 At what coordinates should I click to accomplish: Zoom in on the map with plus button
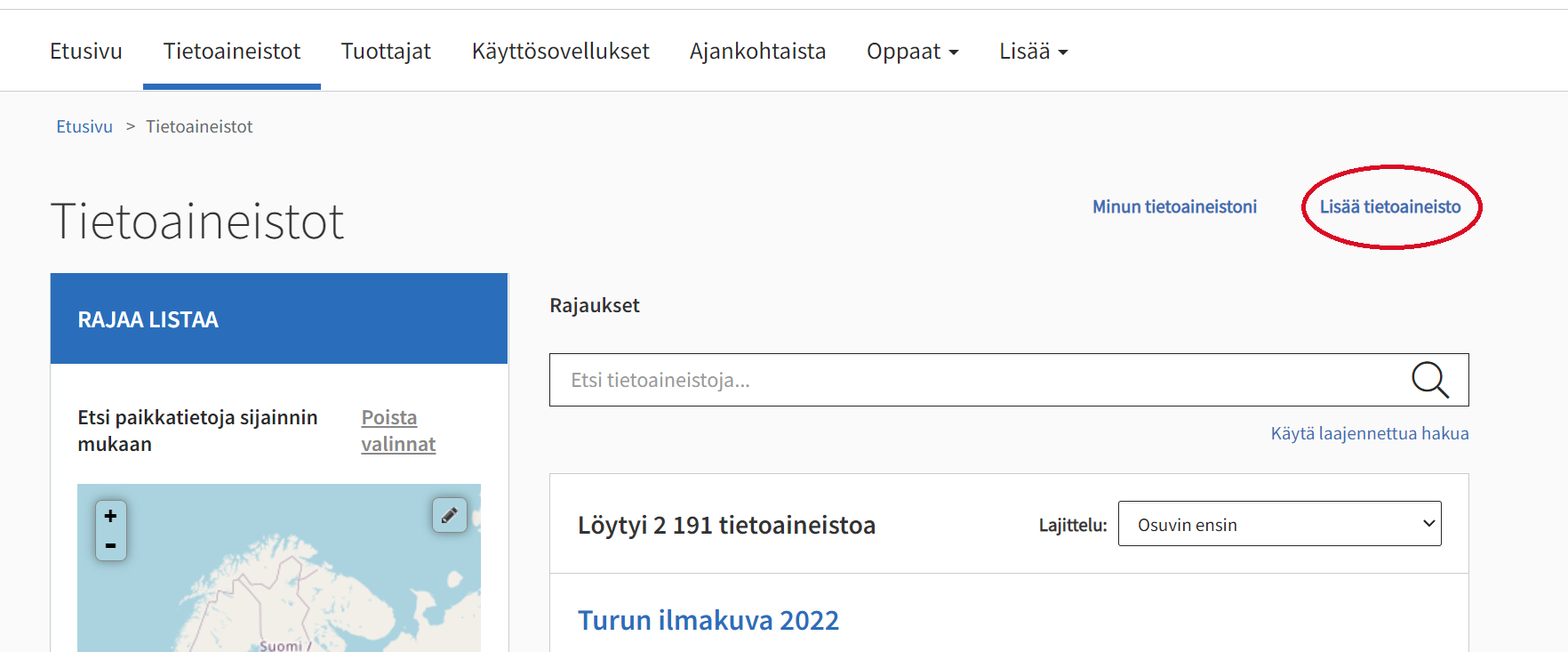(x=111, y=516)
